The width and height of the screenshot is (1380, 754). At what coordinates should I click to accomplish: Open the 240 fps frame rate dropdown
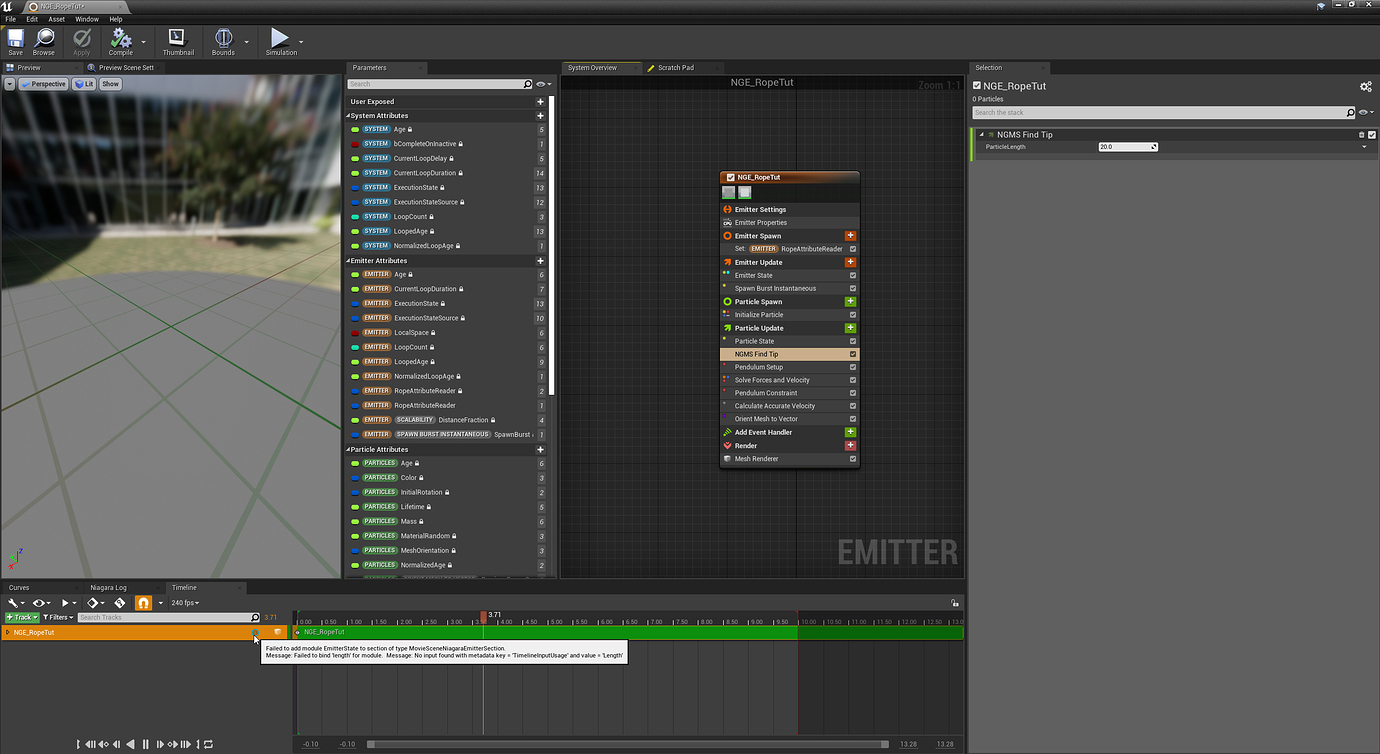185,603
